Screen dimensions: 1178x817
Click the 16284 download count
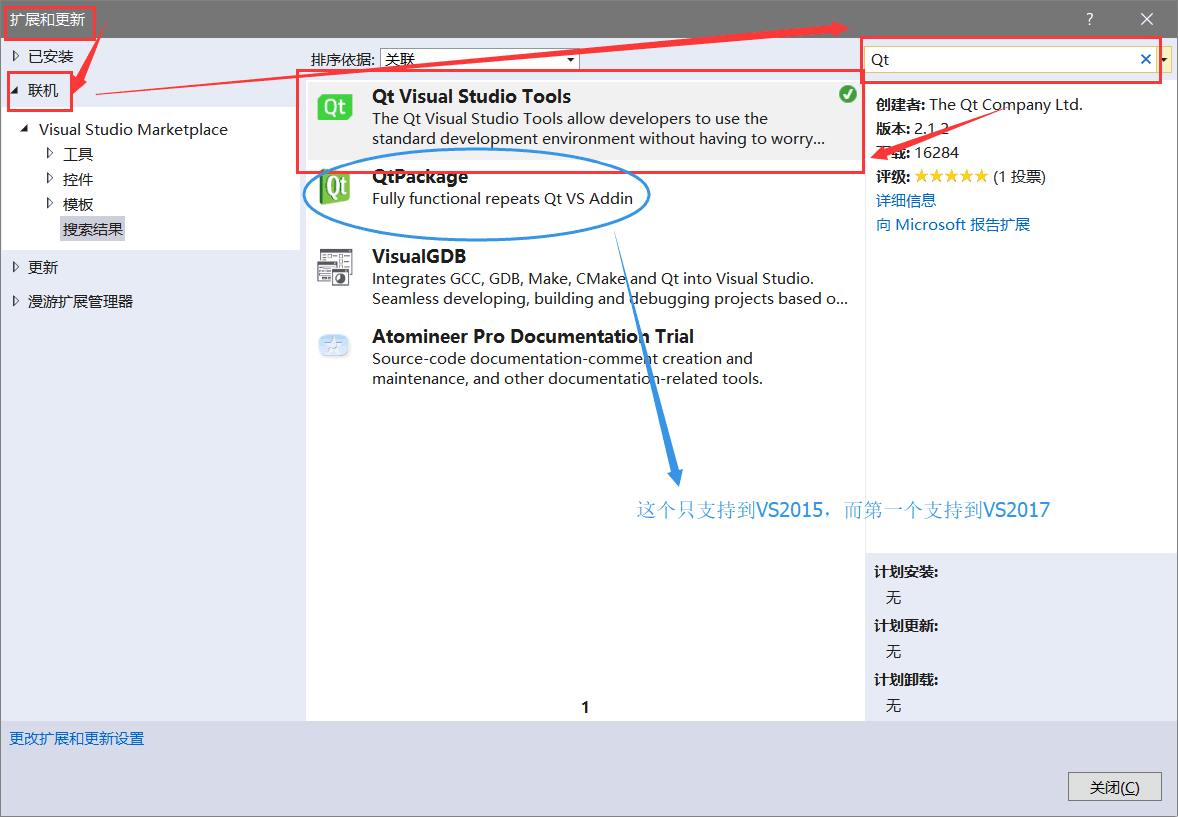coord(937,153)
